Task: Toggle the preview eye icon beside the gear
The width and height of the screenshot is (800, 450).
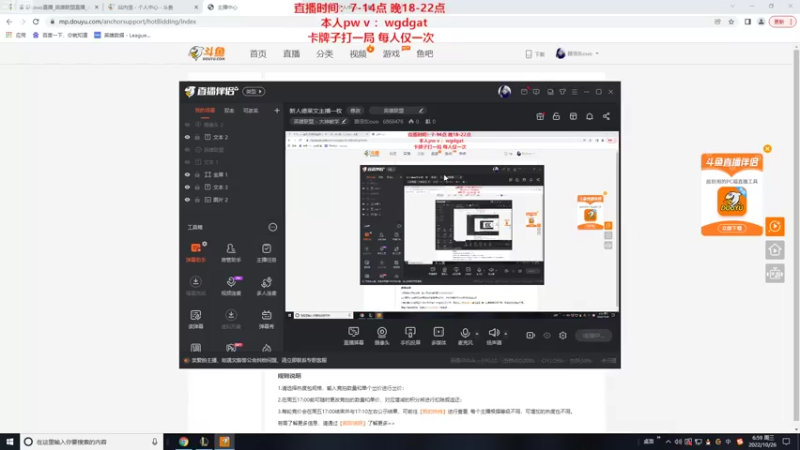Action: (547, 335)
